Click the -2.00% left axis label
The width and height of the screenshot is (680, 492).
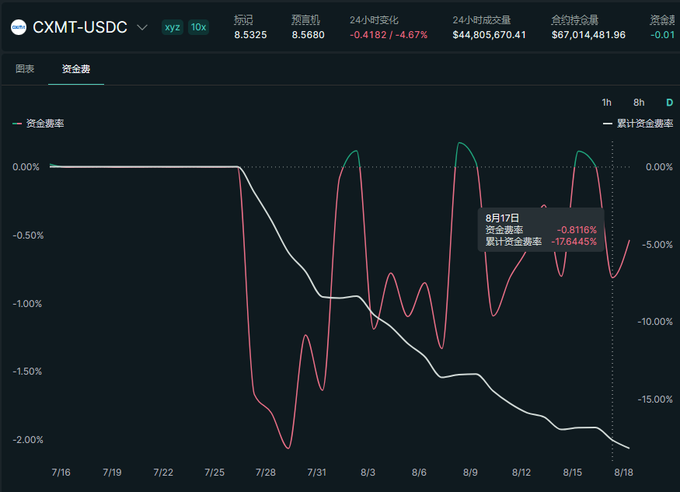28,440
